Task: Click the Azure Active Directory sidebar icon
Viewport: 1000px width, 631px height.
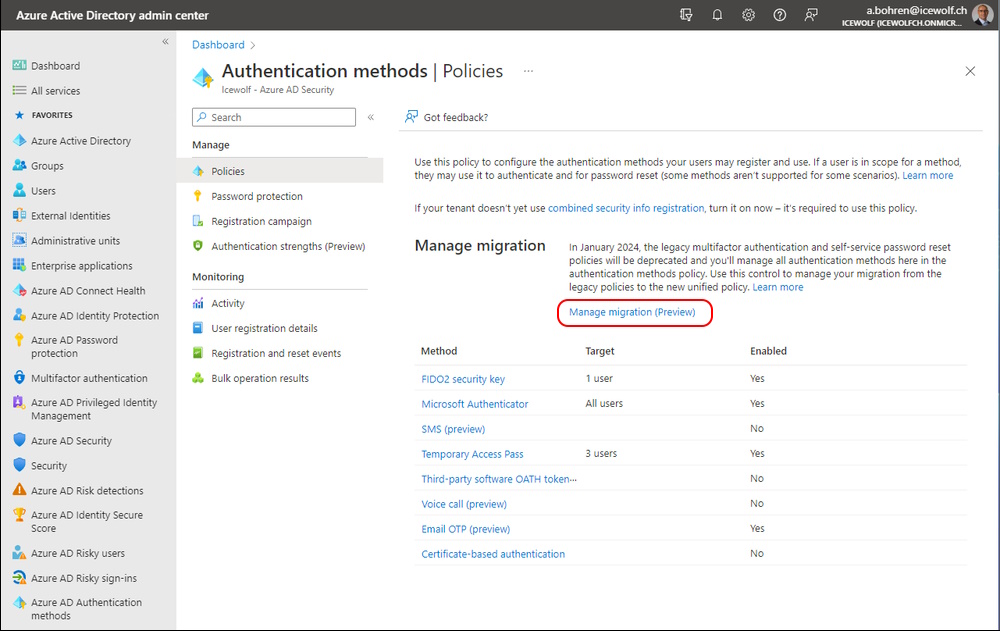Action: (19, 140)
